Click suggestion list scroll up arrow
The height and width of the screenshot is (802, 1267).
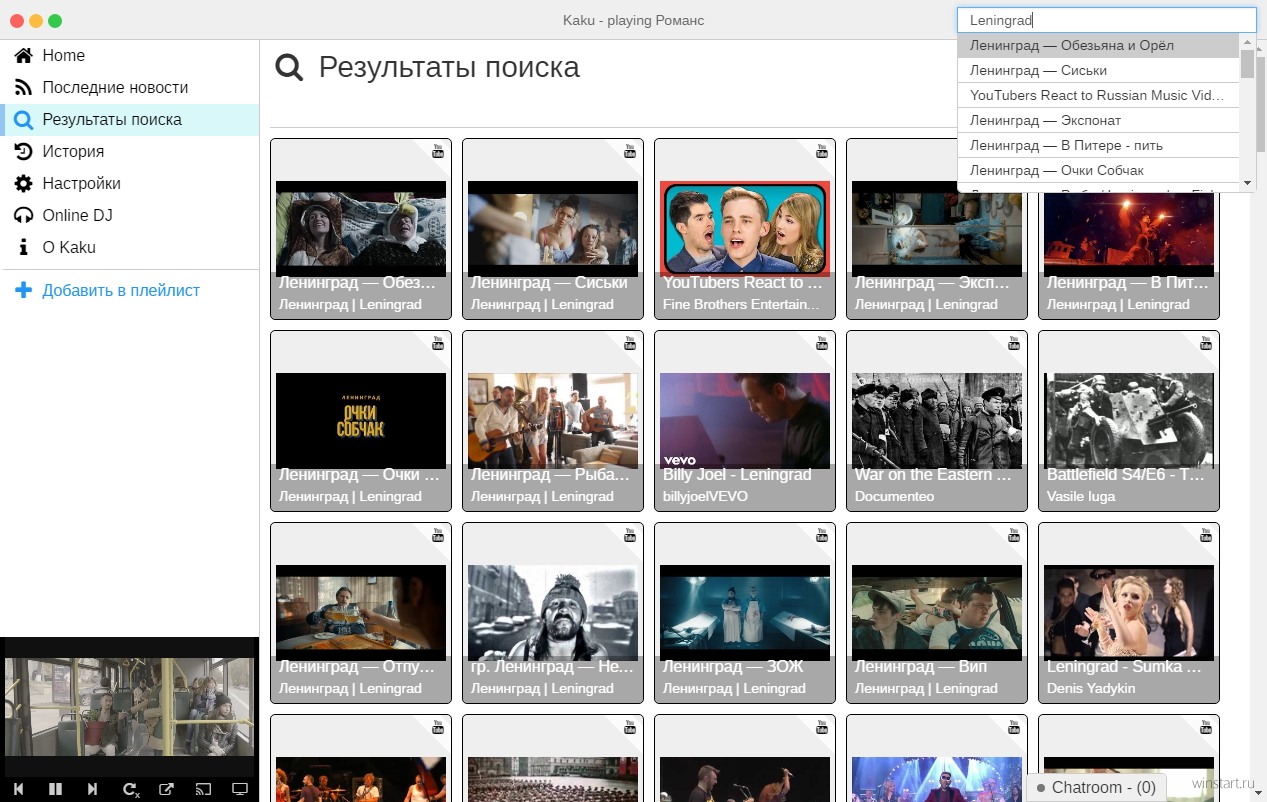click(1247, 41)
